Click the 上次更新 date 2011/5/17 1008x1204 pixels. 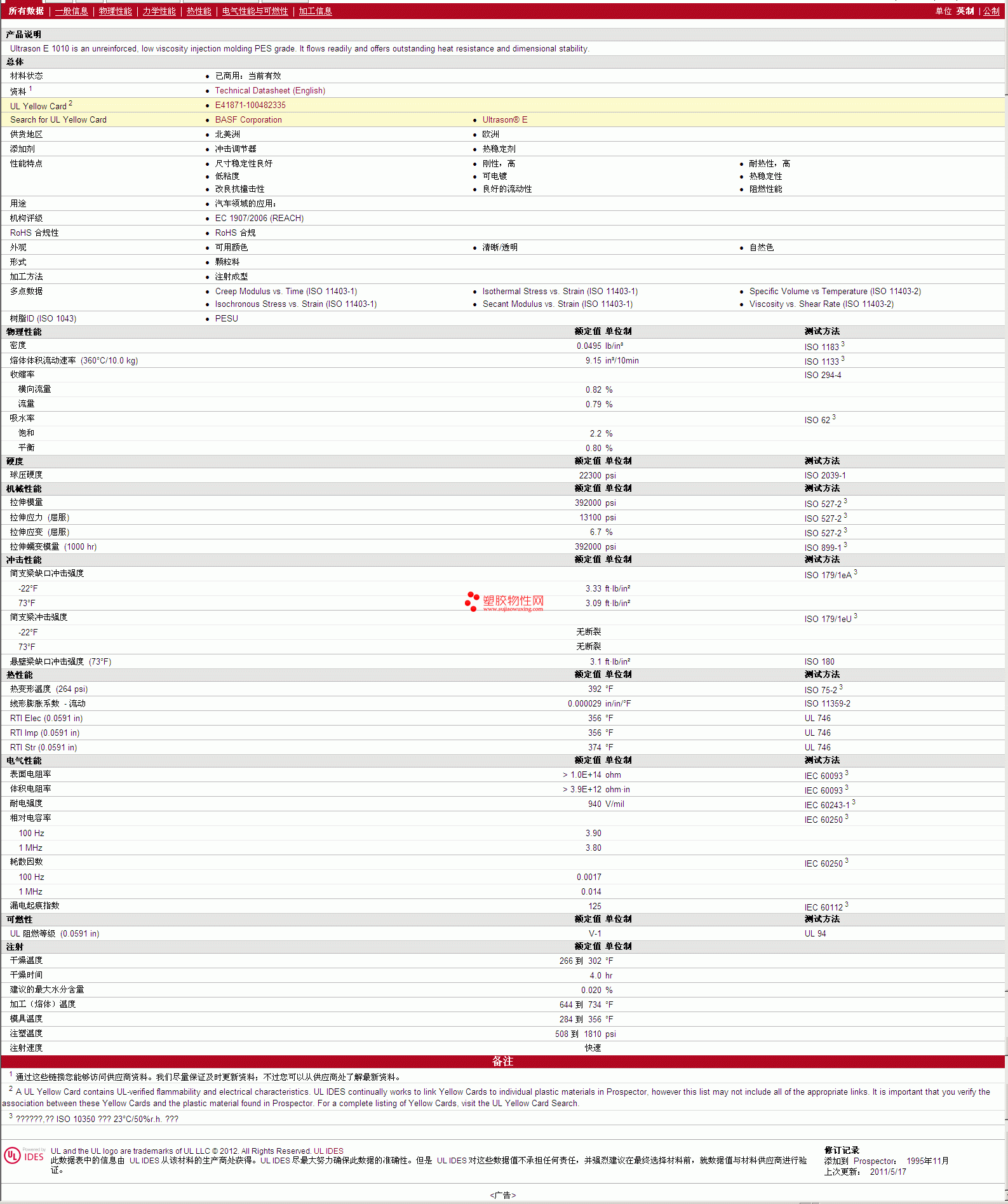point(888,1172)
